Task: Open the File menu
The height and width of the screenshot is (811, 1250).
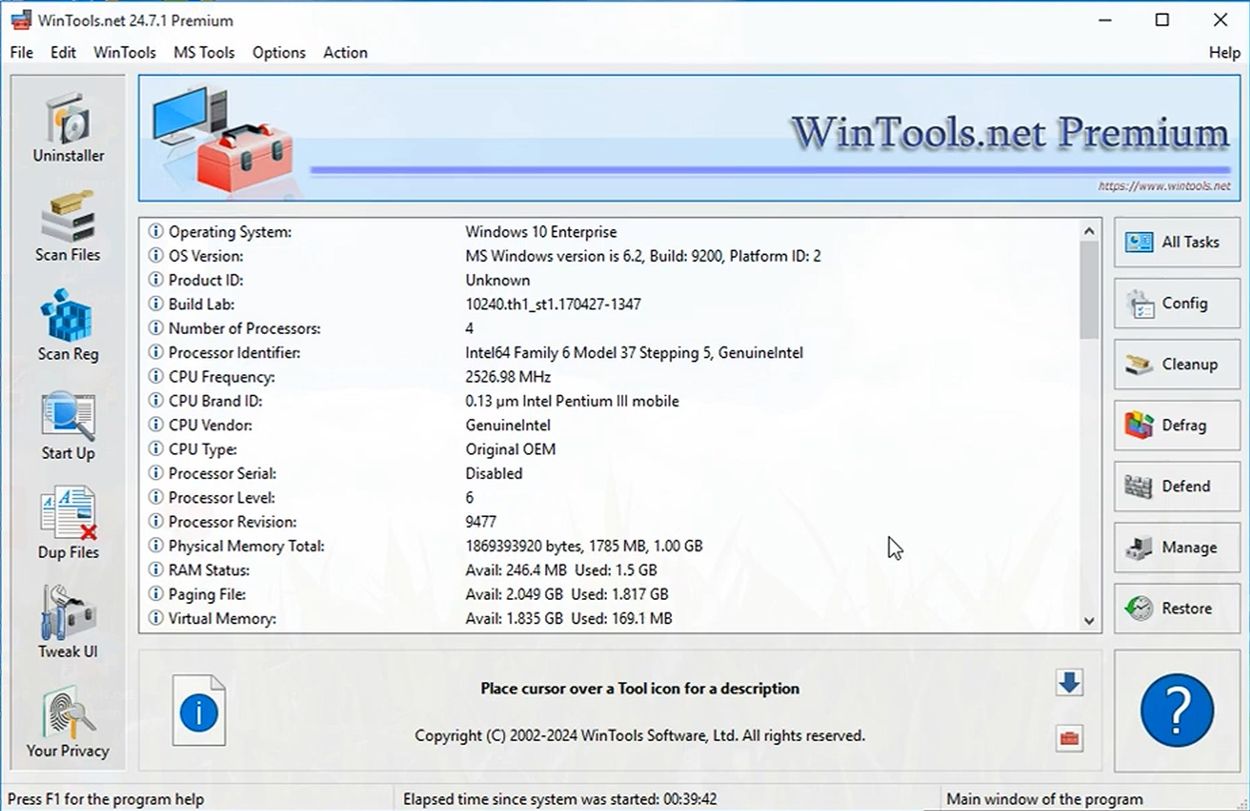Action: pyautogui.click(x=21, y=52)
